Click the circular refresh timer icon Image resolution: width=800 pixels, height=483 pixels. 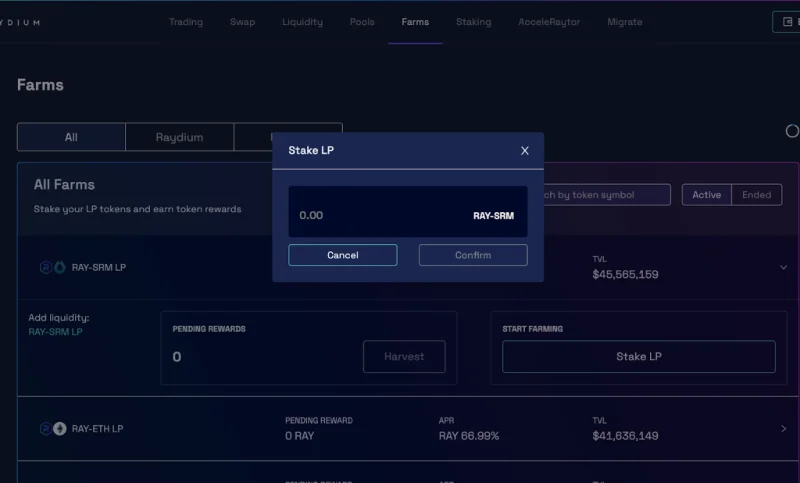click(792, 131)
